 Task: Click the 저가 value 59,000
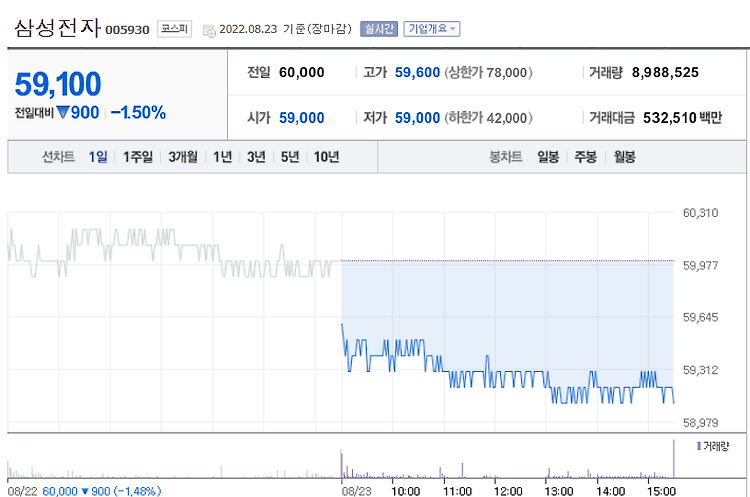[x=417, y=118]
